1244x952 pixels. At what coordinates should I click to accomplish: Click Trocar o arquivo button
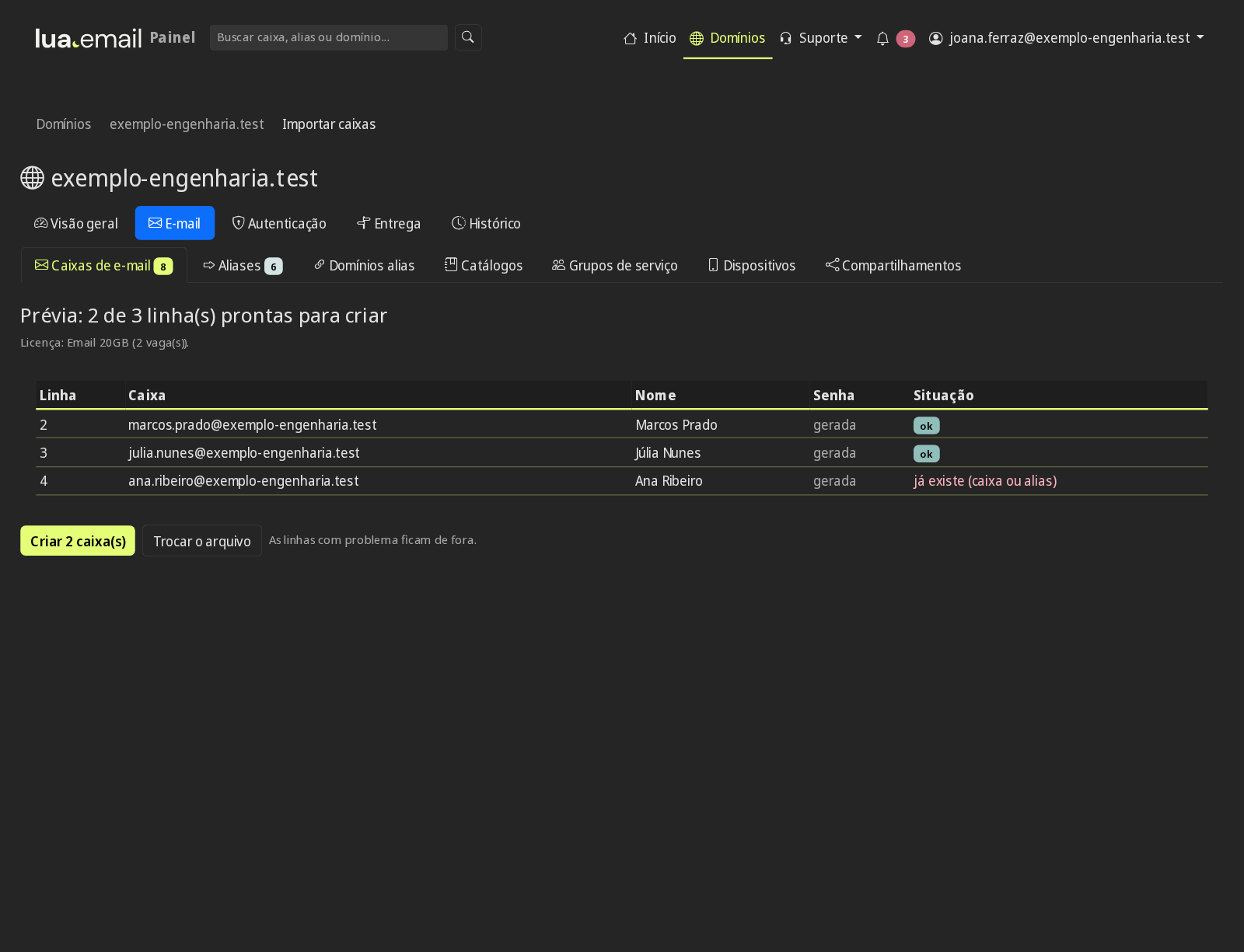(x=202, y=541)
